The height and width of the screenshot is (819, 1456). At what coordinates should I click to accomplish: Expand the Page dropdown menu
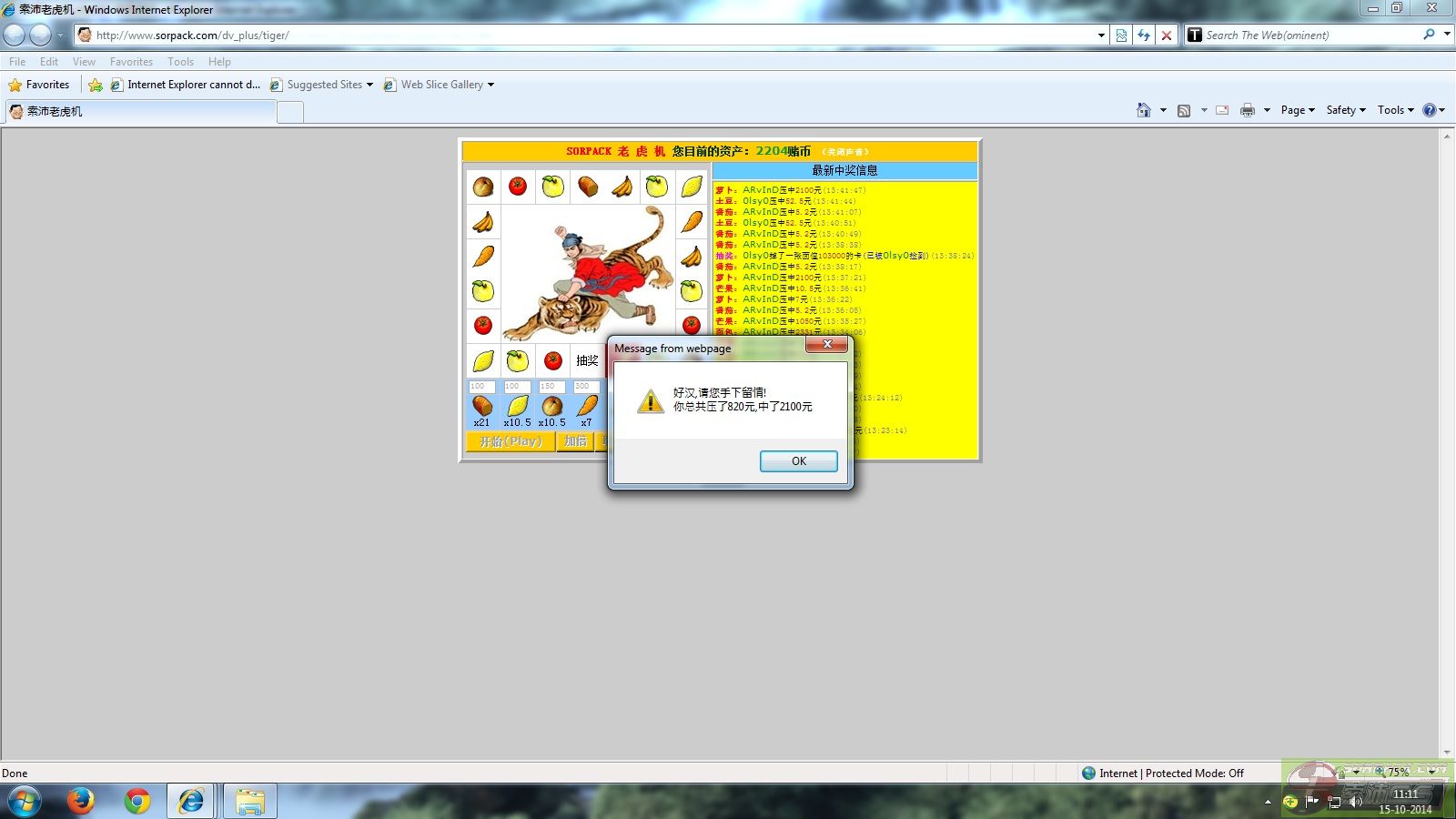[x=1298, y=110]
